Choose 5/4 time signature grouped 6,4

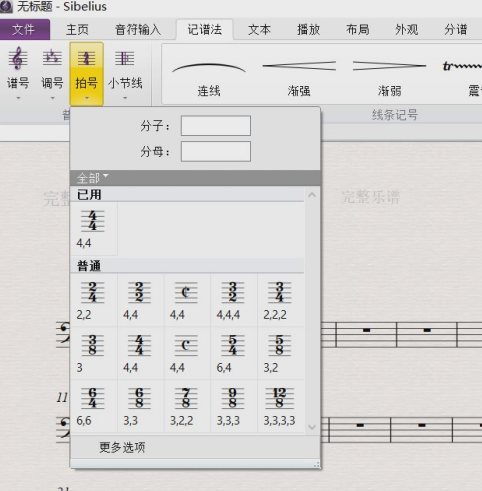[234, 353]
